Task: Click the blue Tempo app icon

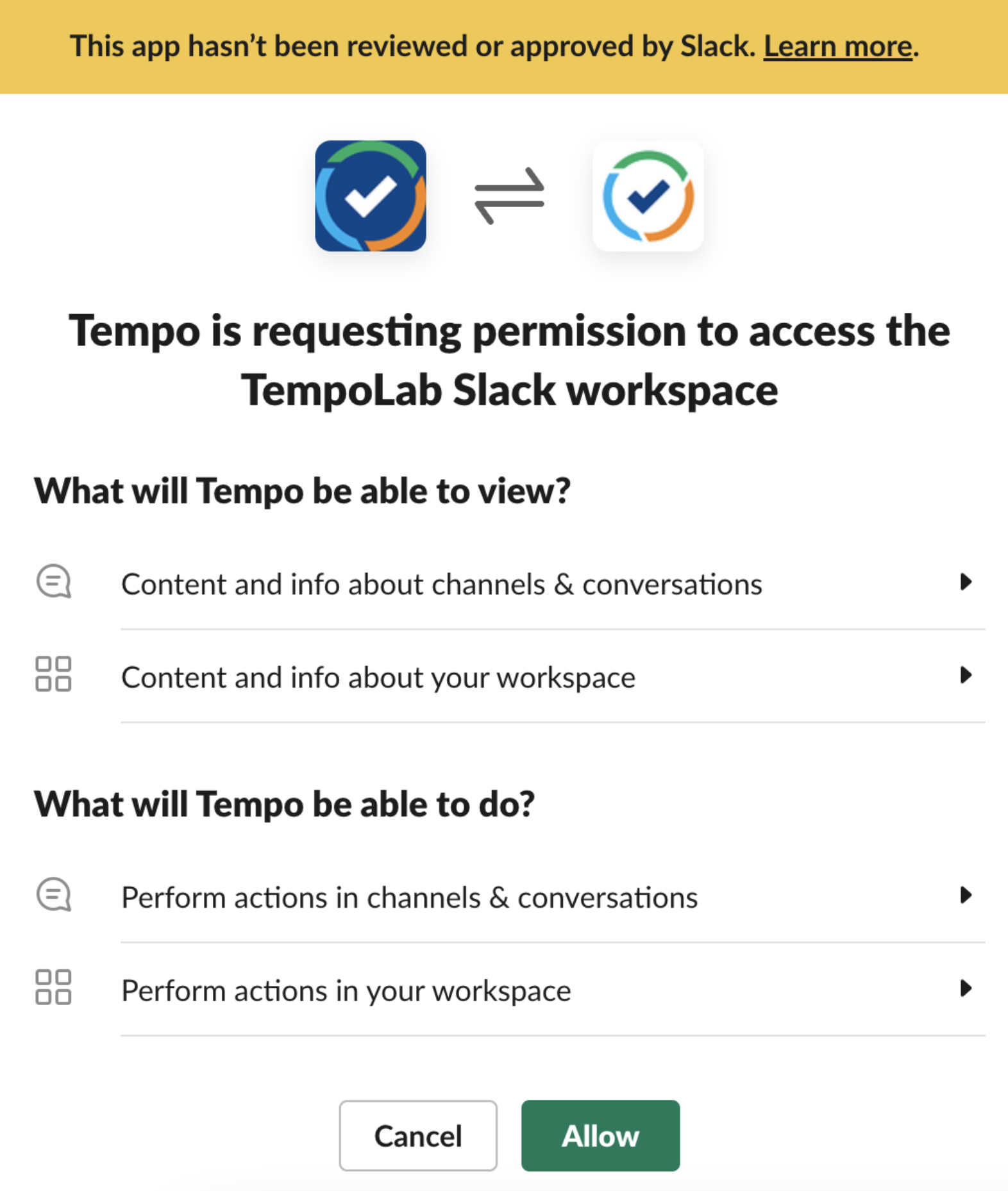Action: (370, 196)
